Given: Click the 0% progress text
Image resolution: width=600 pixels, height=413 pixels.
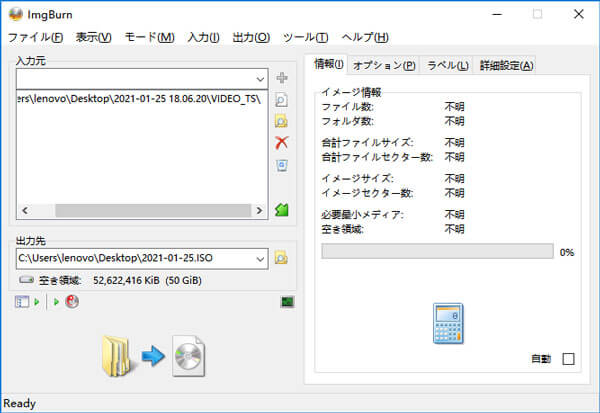Looking at the screenshot, I should tap(567, 253).
